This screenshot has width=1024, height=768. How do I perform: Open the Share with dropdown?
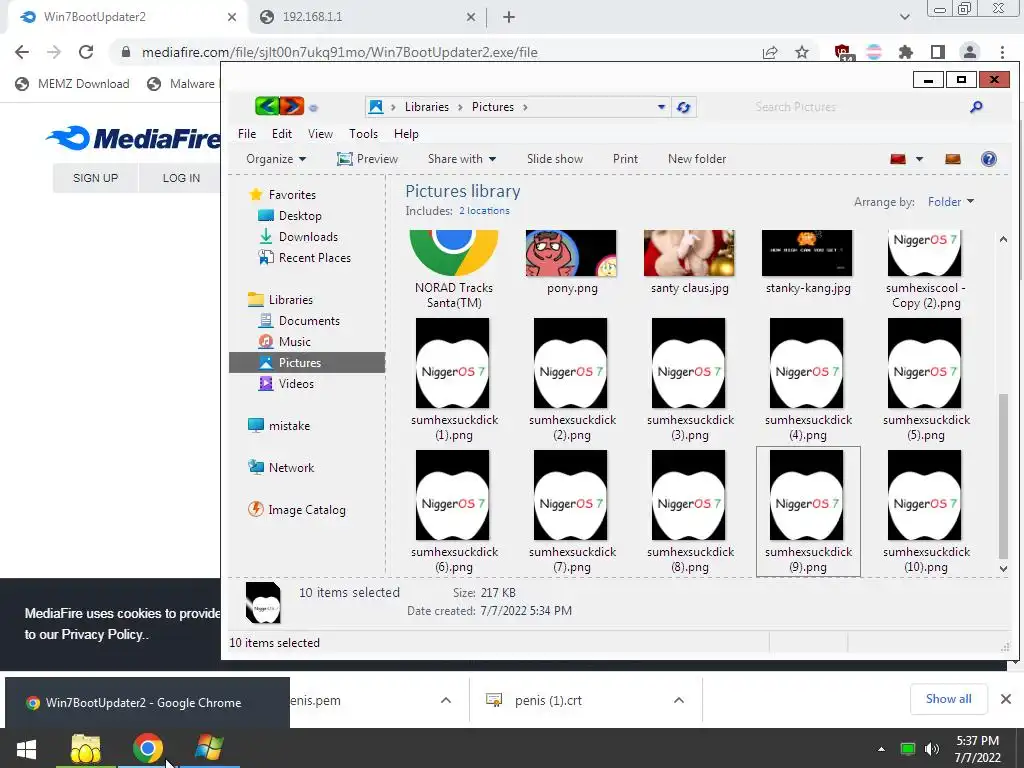coord(462,159)
